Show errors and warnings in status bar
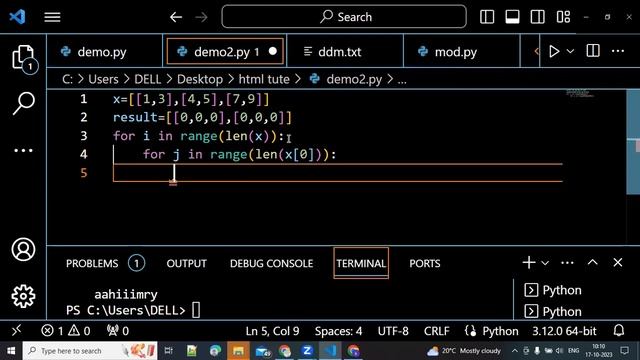 click(x=66, y=331)
